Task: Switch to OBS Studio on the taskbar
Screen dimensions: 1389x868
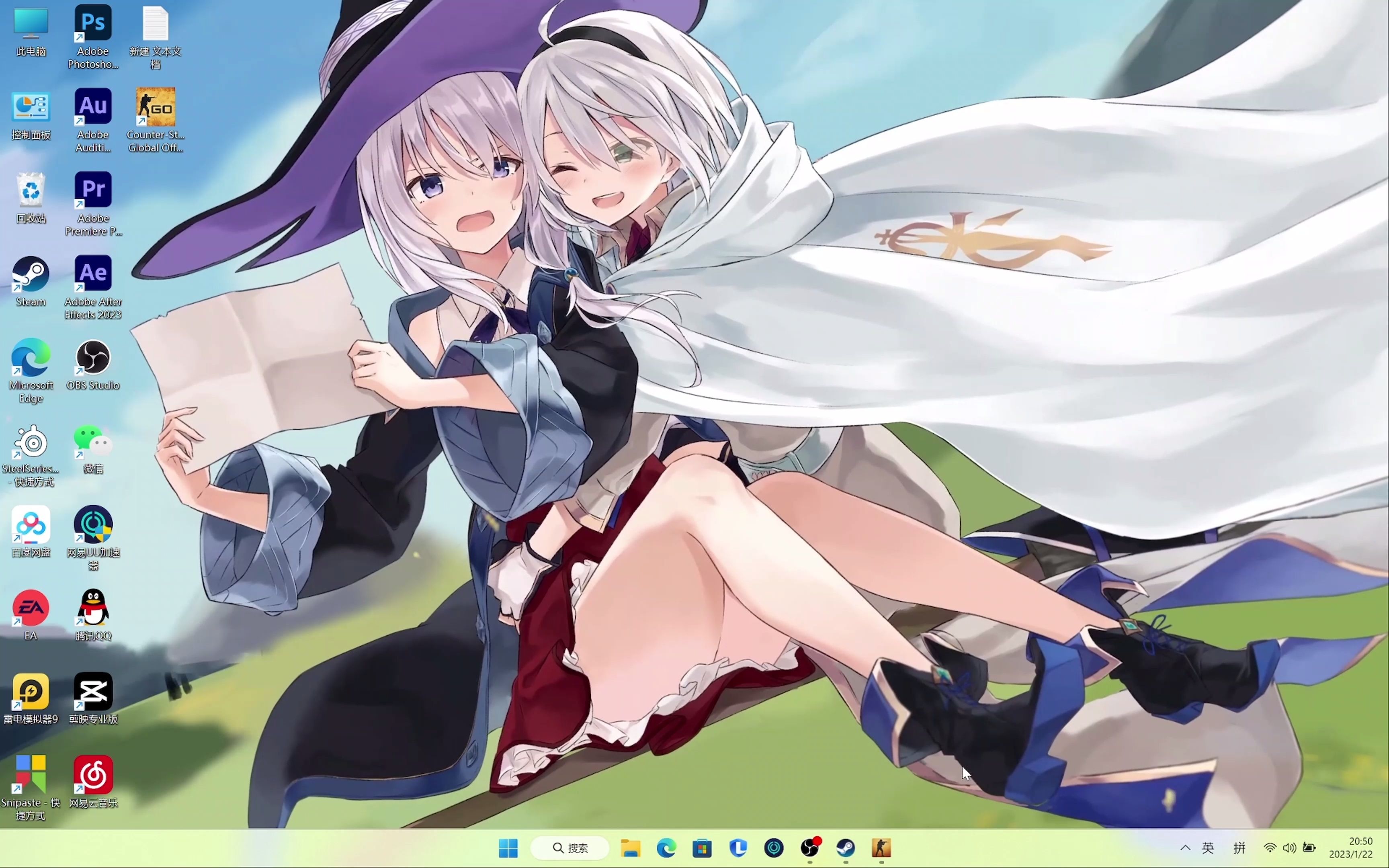Action: pyautogui.click(x=810, y=848)
